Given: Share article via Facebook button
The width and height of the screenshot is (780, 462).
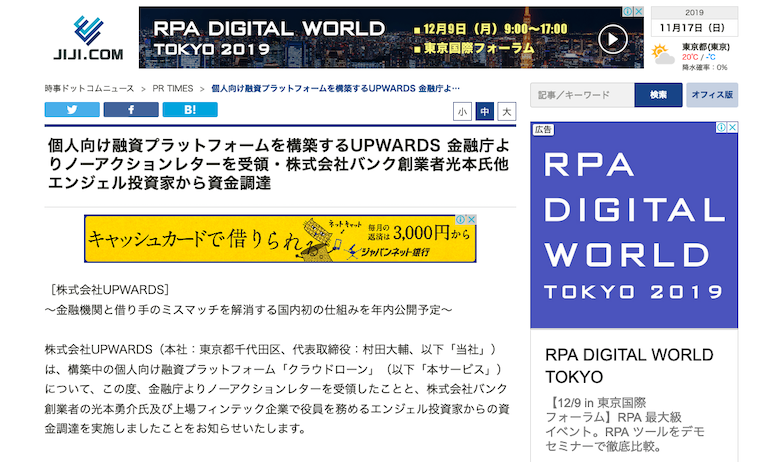Looking at the screenshot, I should 131,110.
